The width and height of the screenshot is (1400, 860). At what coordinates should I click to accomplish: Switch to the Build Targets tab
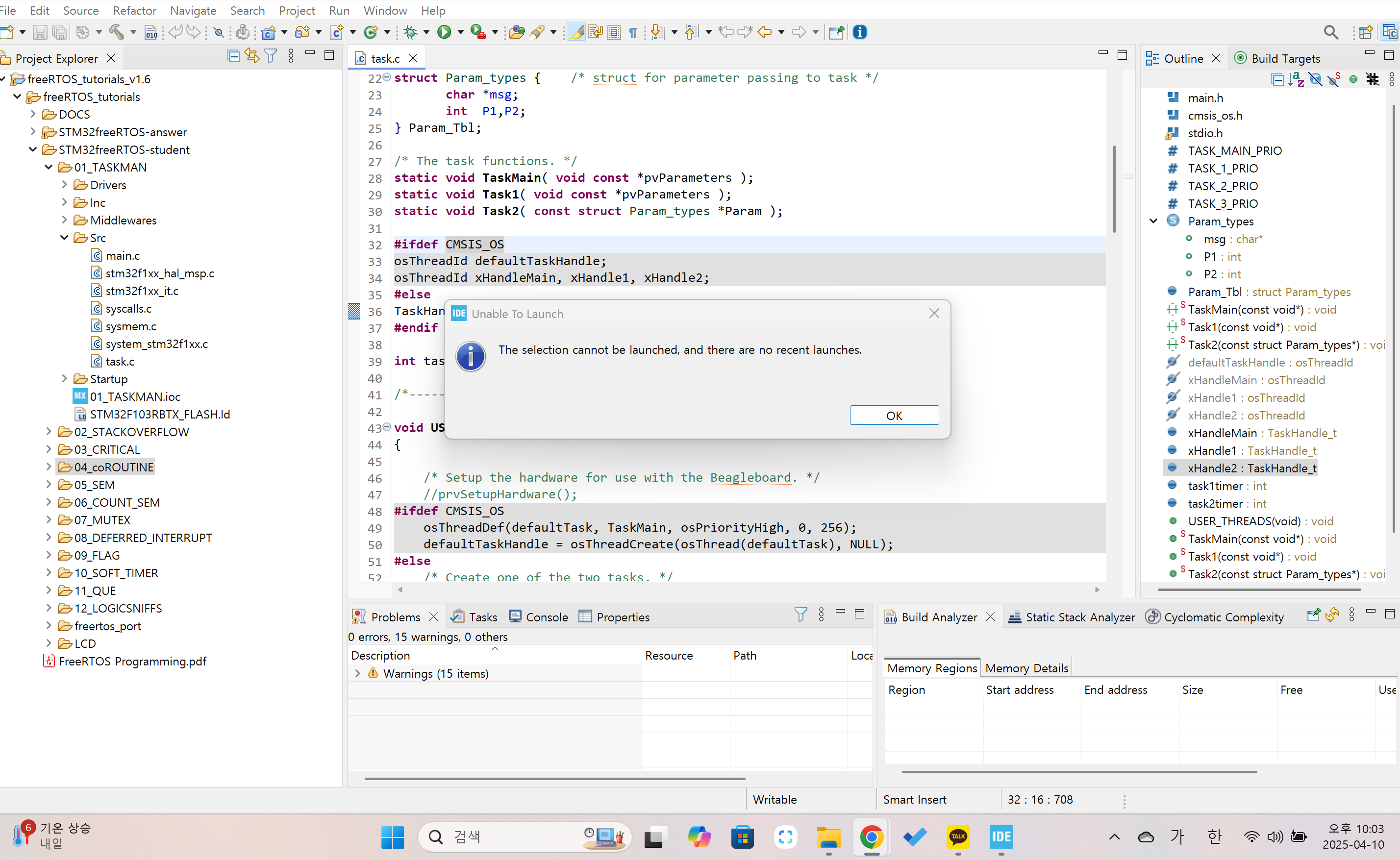click(x=1277, y=58)
